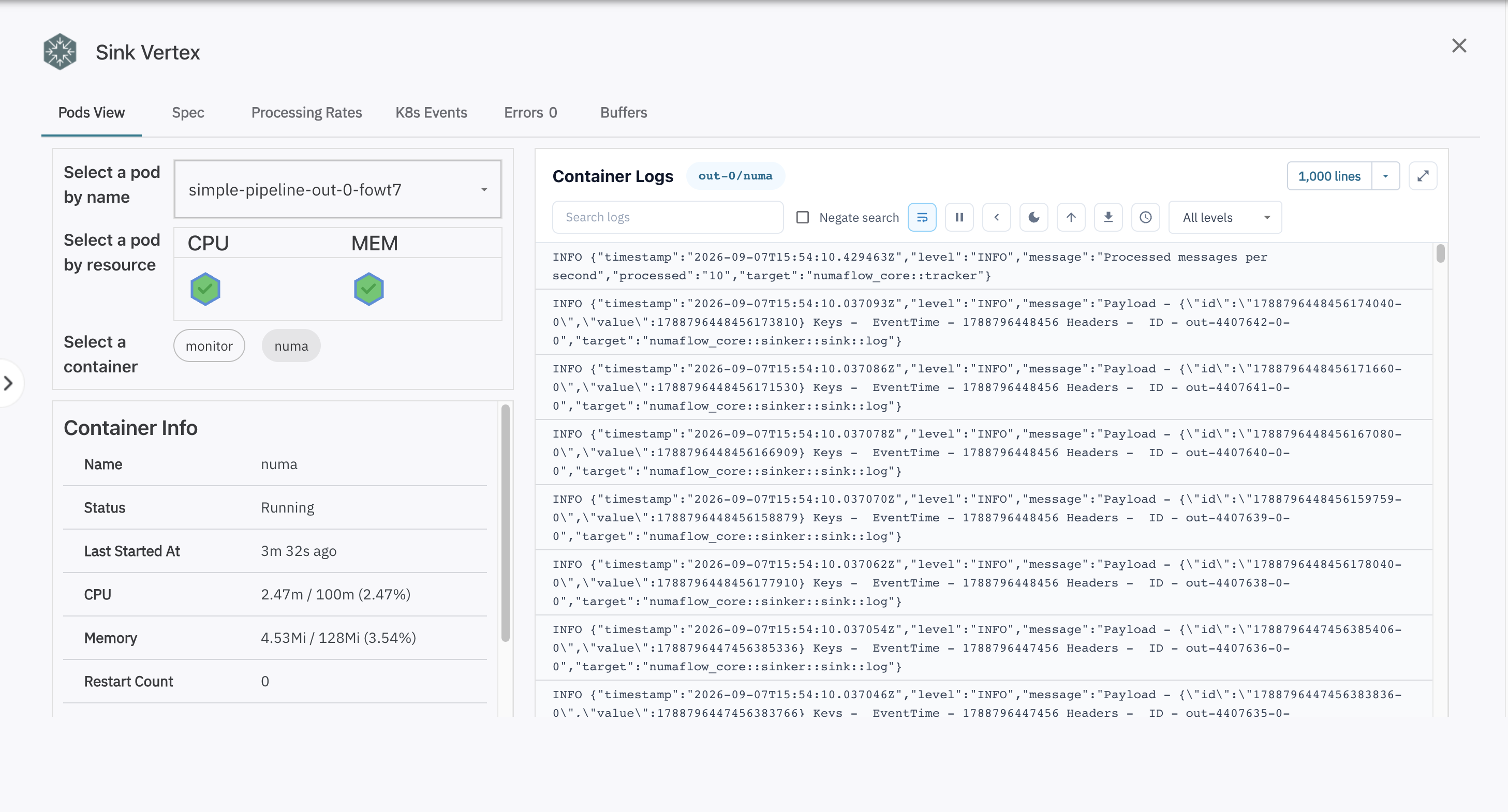Click the Container Logs scrollbar thumb

[1440, 254]
